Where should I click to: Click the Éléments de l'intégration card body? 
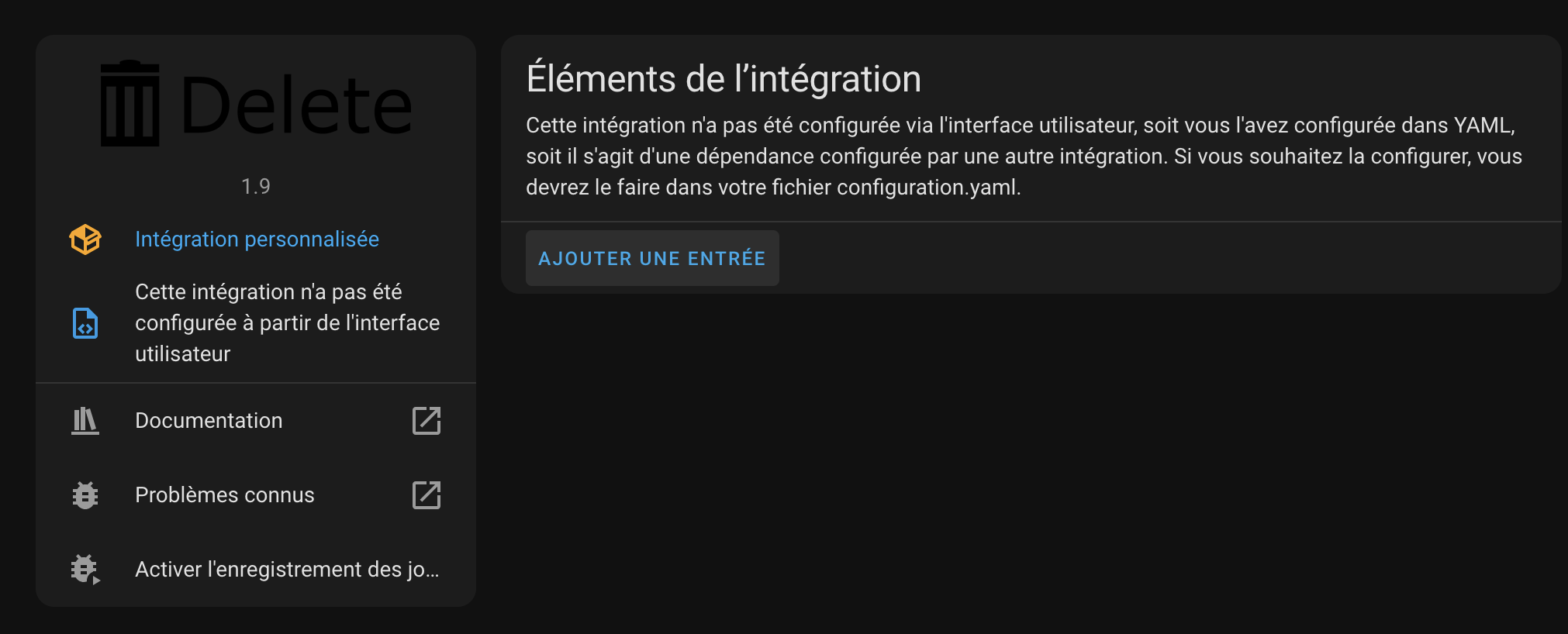point(1031,164)
